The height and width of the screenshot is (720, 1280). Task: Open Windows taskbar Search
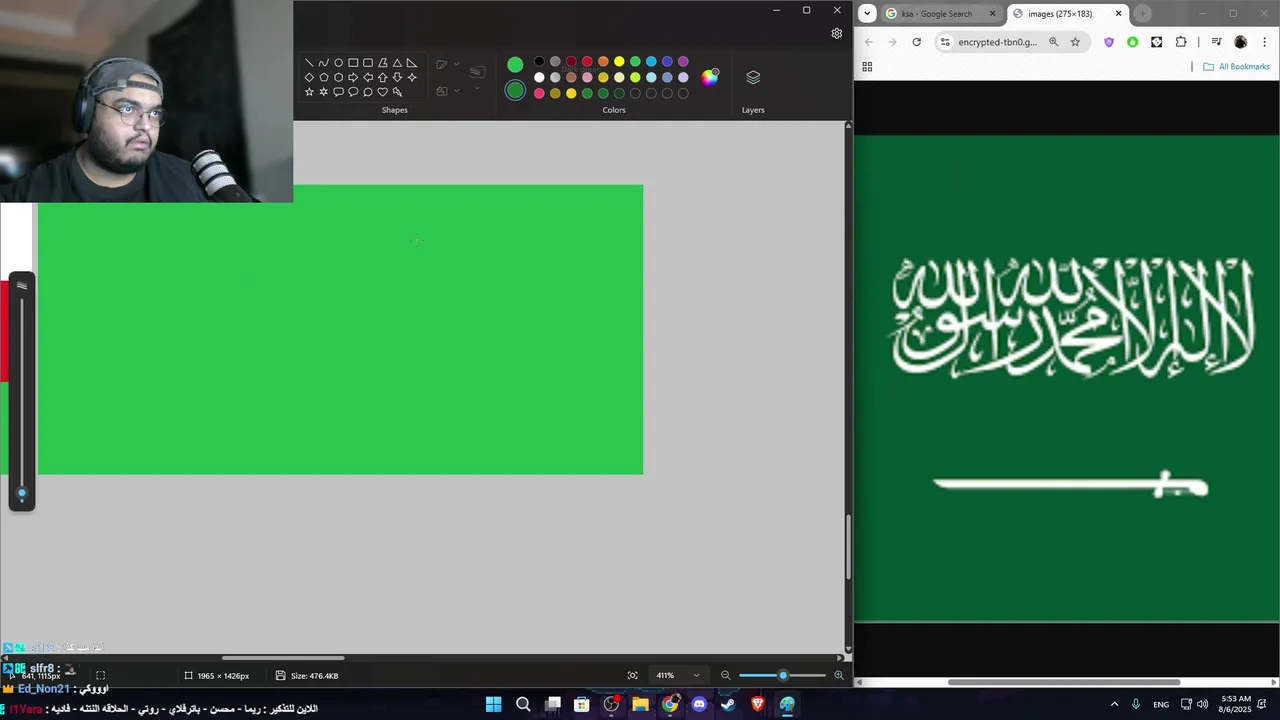(x=523, y=704)
